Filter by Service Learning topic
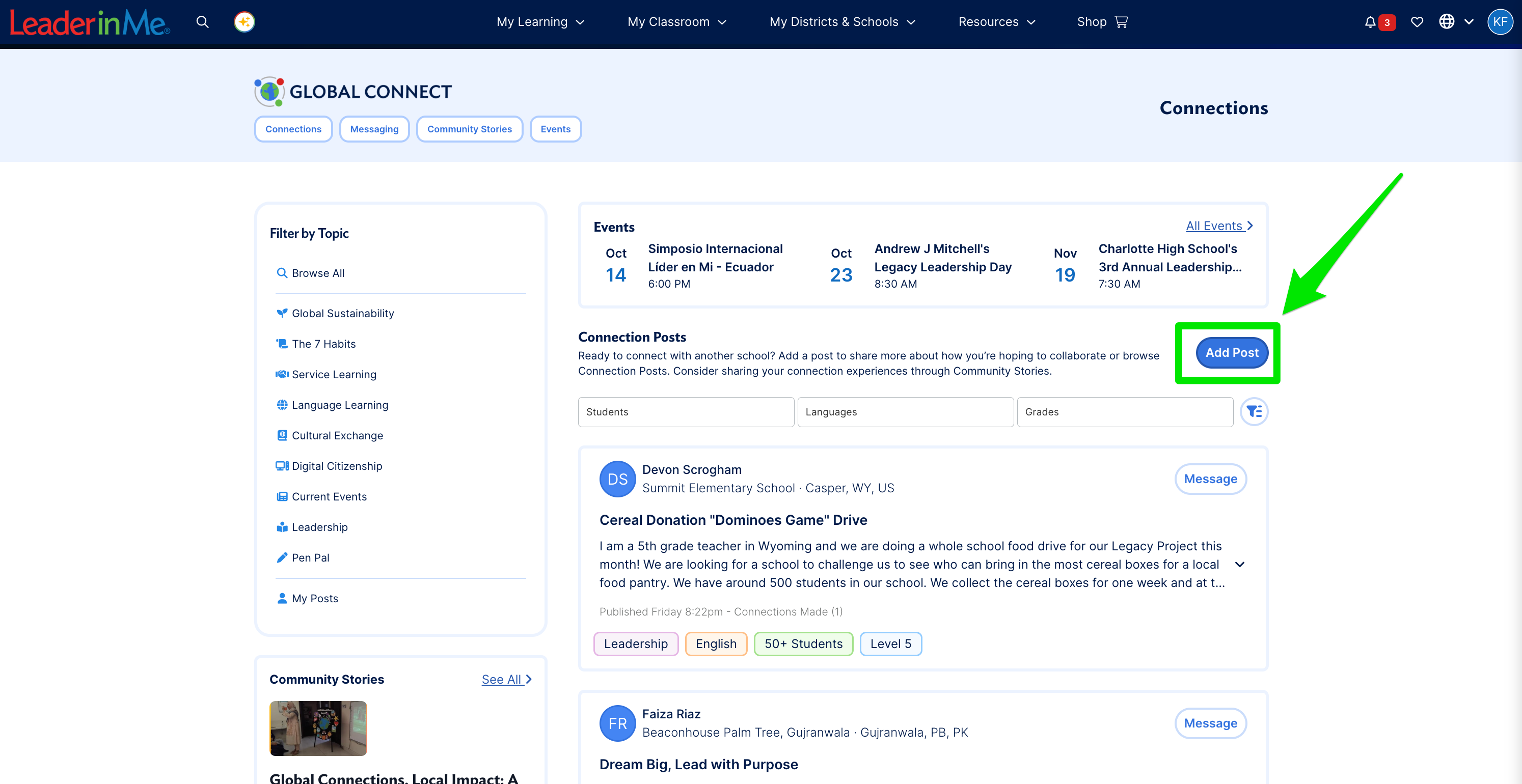Screen dimensions: 1522x784 326,374
